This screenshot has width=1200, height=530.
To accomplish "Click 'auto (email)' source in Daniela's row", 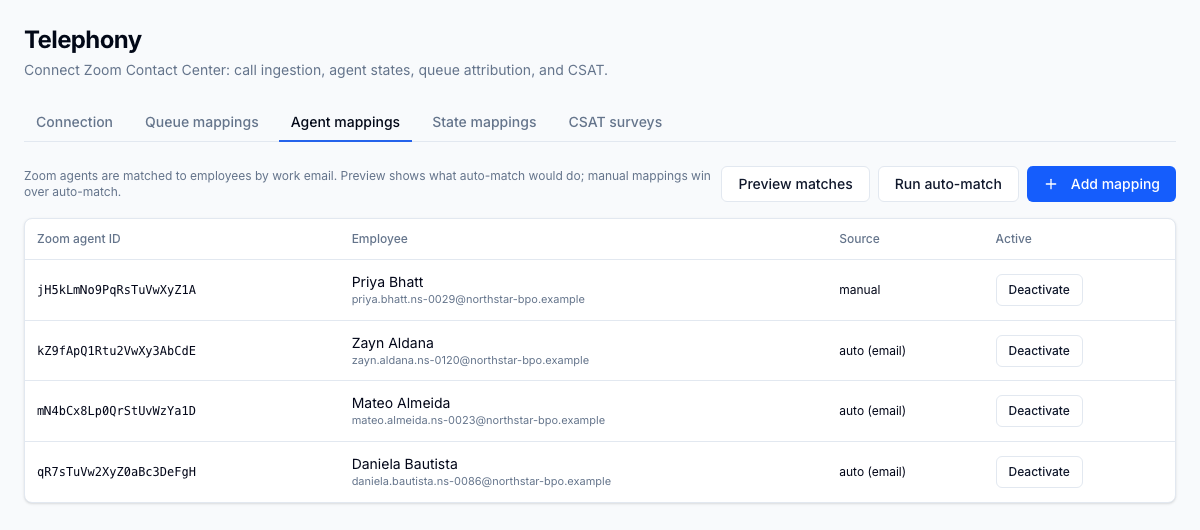I will [872, 472].
